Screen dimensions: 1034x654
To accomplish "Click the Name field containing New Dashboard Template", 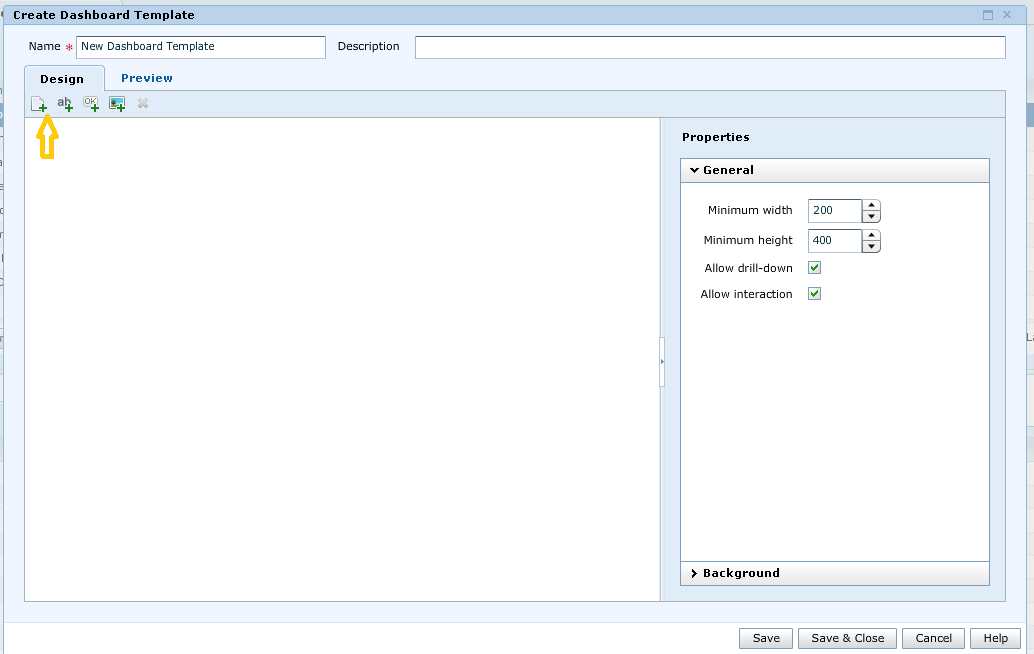I will click(x=200, y=46).
